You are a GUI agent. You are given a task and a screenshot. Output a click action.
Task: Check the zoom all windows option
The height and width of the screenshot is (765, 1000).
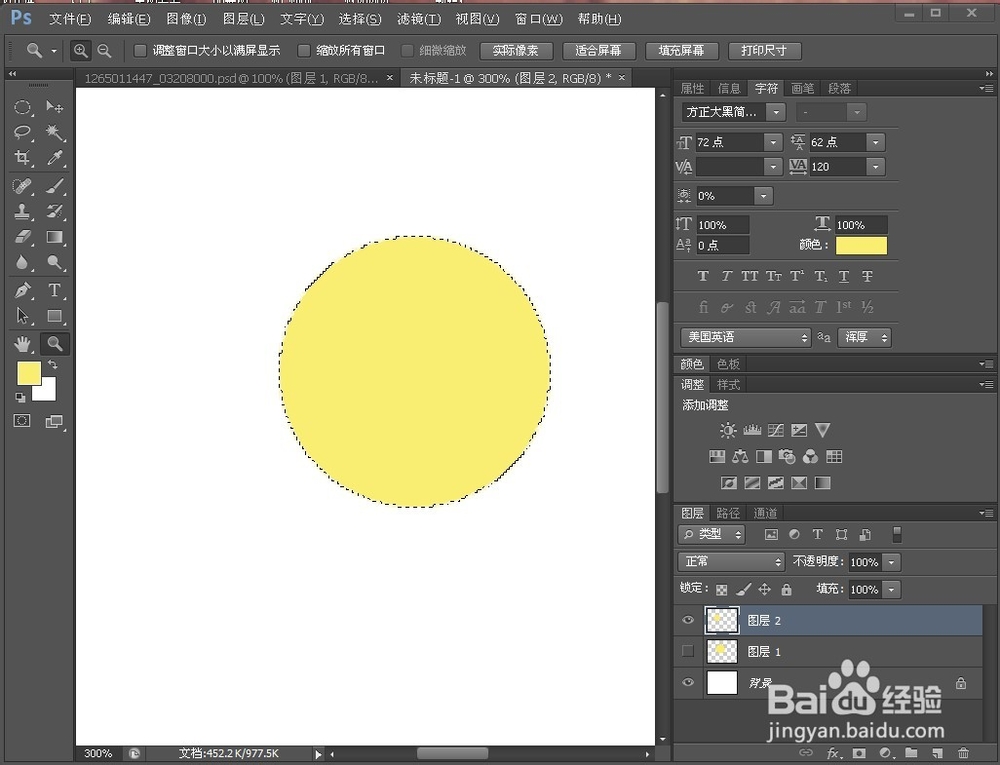(304, 50)
